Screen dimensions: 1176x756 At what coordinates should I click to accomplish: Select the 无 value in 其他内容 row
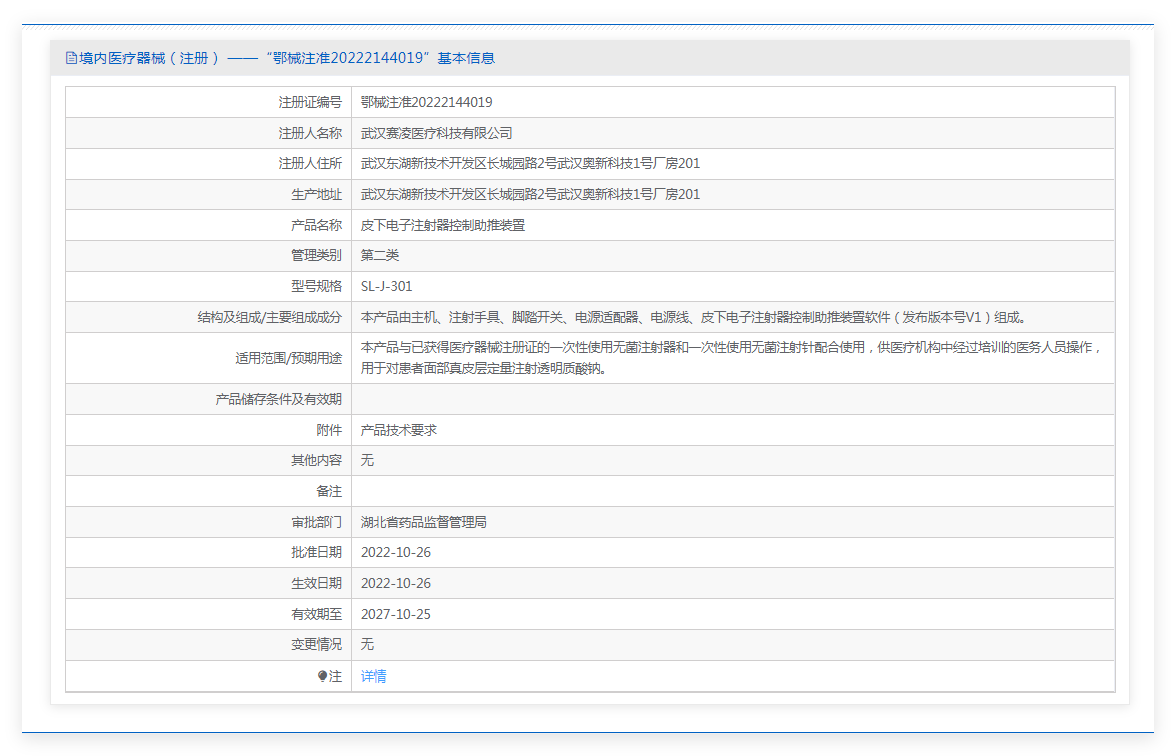pos(367,460)
